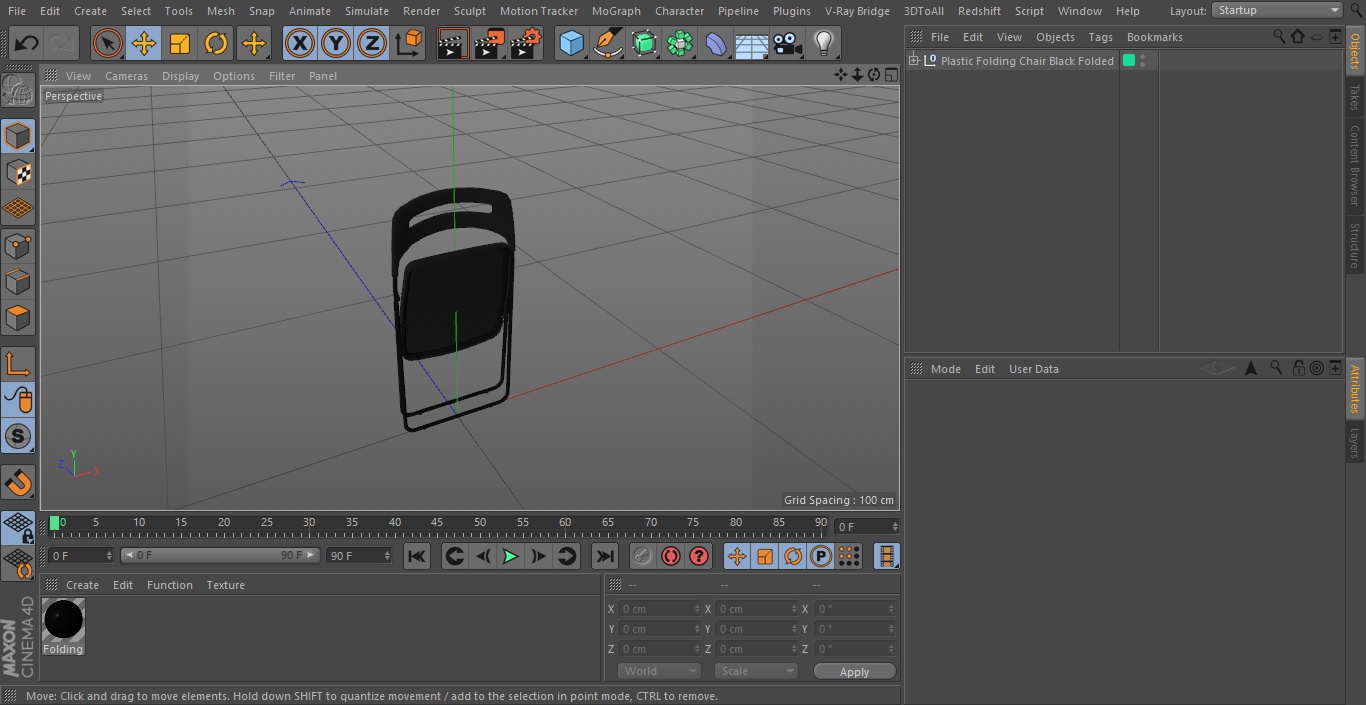This screenshot has width=1366, height=705.
Task: Open Attributes User Data menu
Action: [x=1033, y=369]
